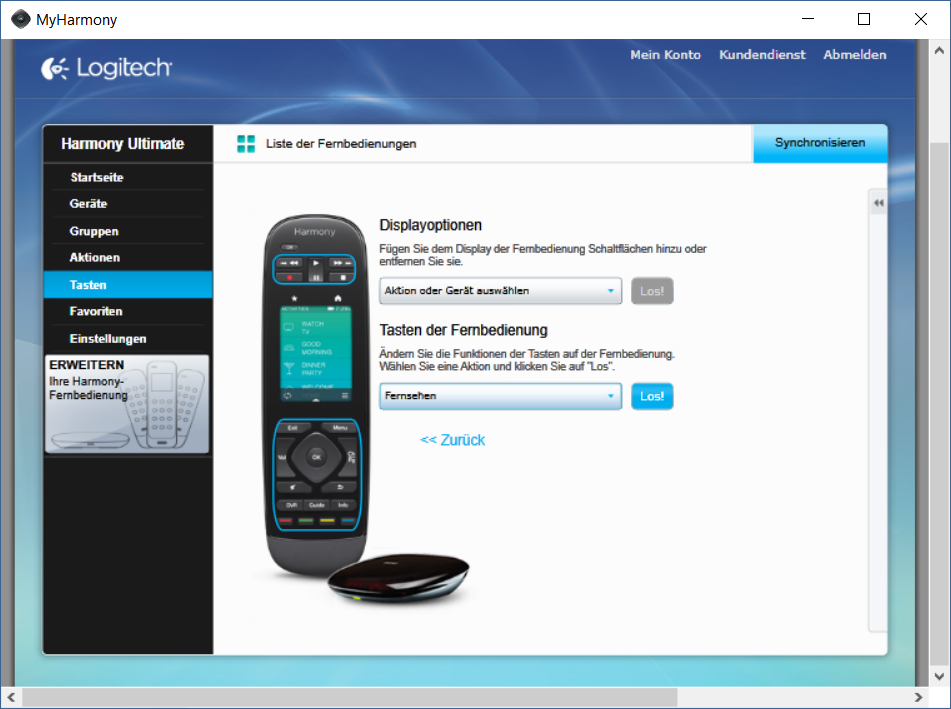This screenshot has width=951, height=709.
Task: Open the Geräte section in sidebar
Action: click(x=88, y=204)
